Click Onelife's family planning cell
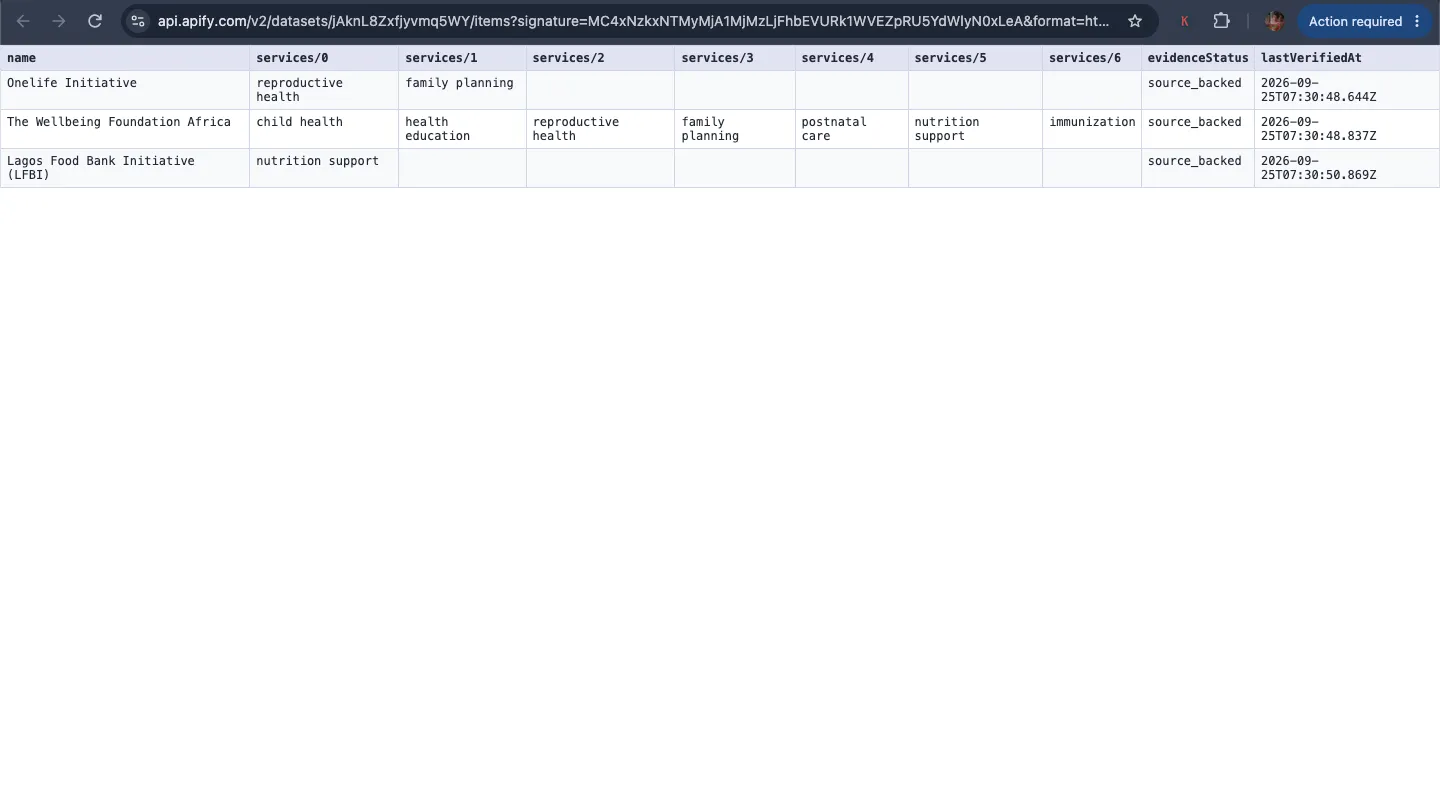This screenshot has width=1440, height=789. click(462, 90)
